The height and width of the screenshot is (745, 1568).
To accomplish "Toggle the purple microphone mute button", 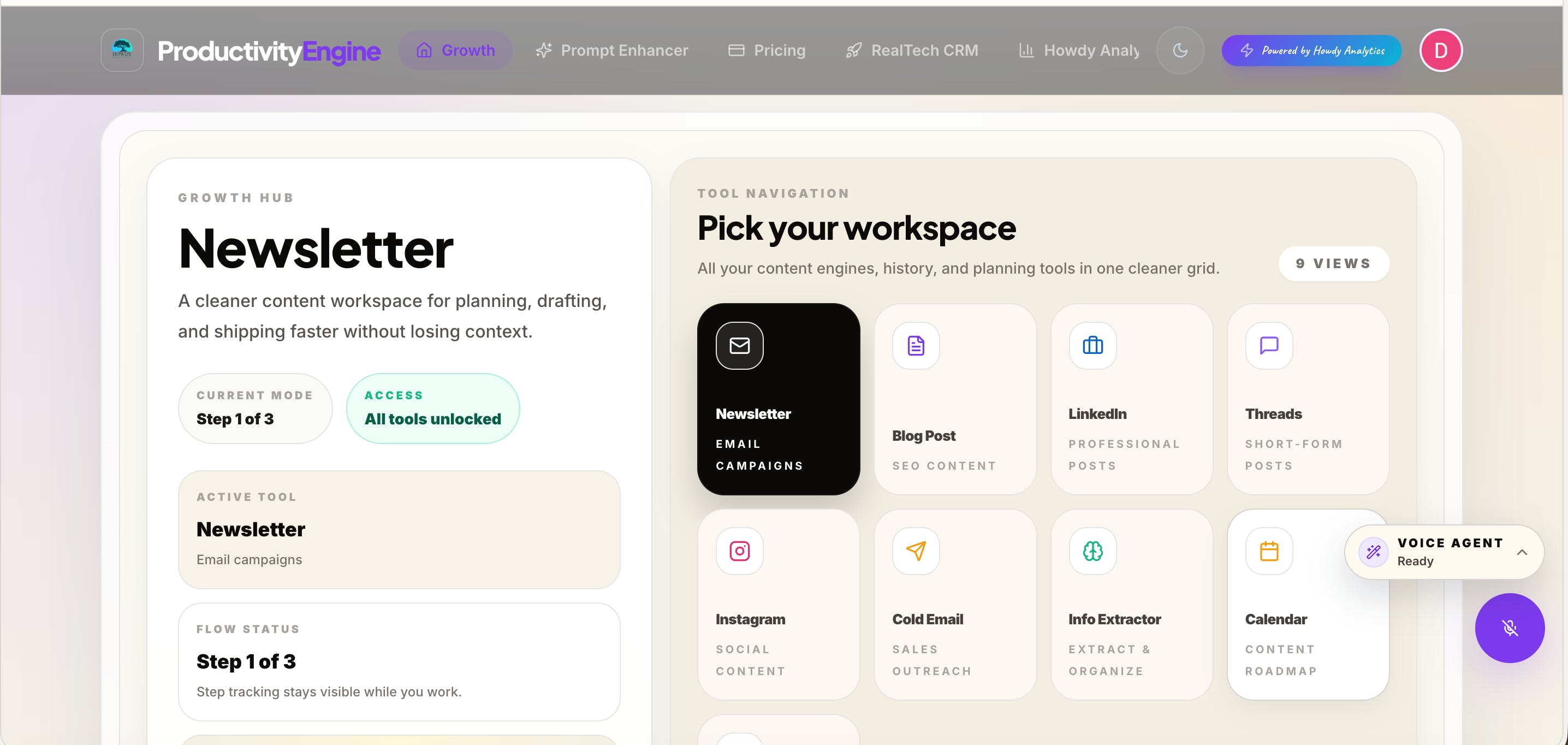I will click(x=1509, y=628).
